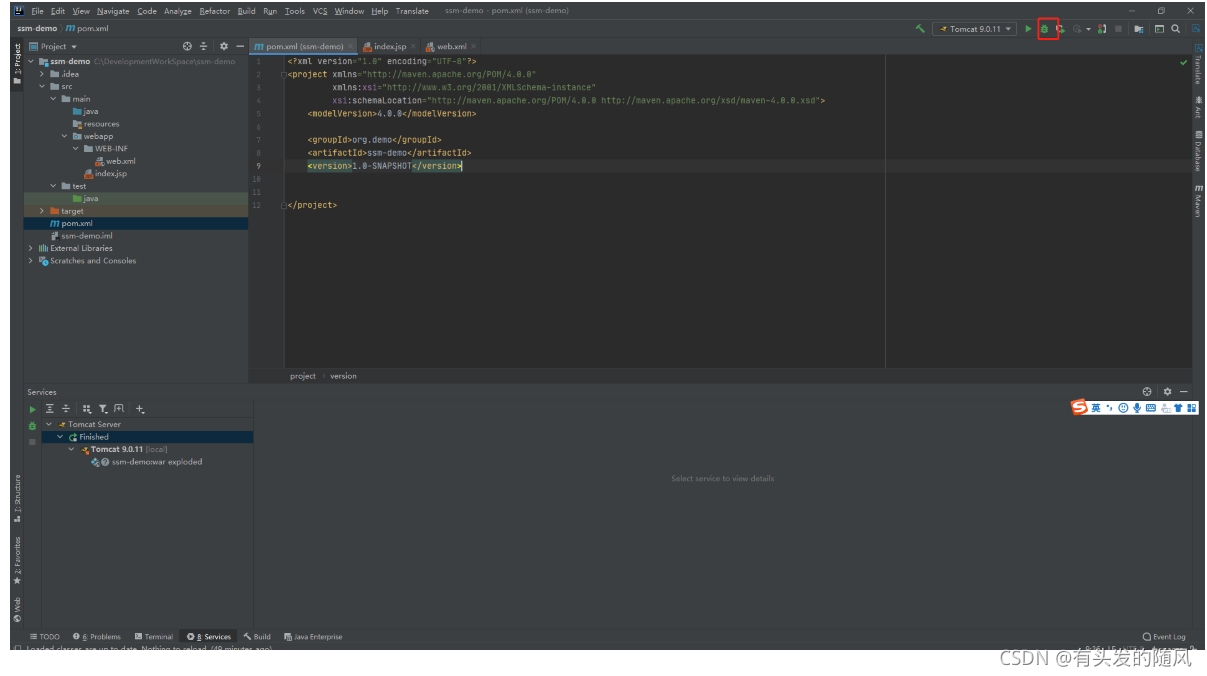Expand the target folder
The image size is (1207, 676).
coord(42,211)
